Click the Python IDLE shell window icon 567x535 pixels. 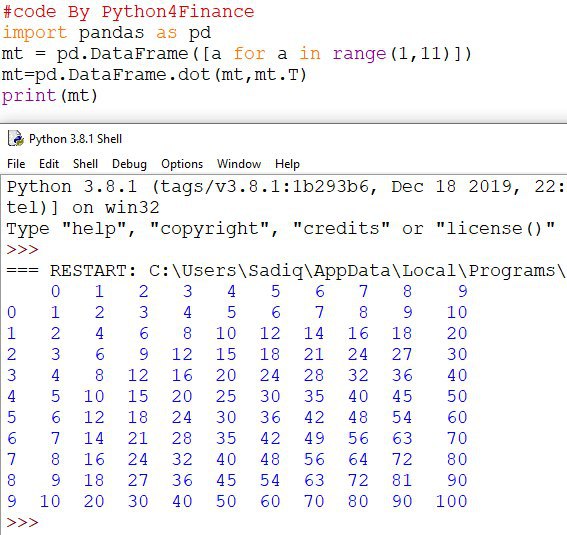click(x=16, y=139)
